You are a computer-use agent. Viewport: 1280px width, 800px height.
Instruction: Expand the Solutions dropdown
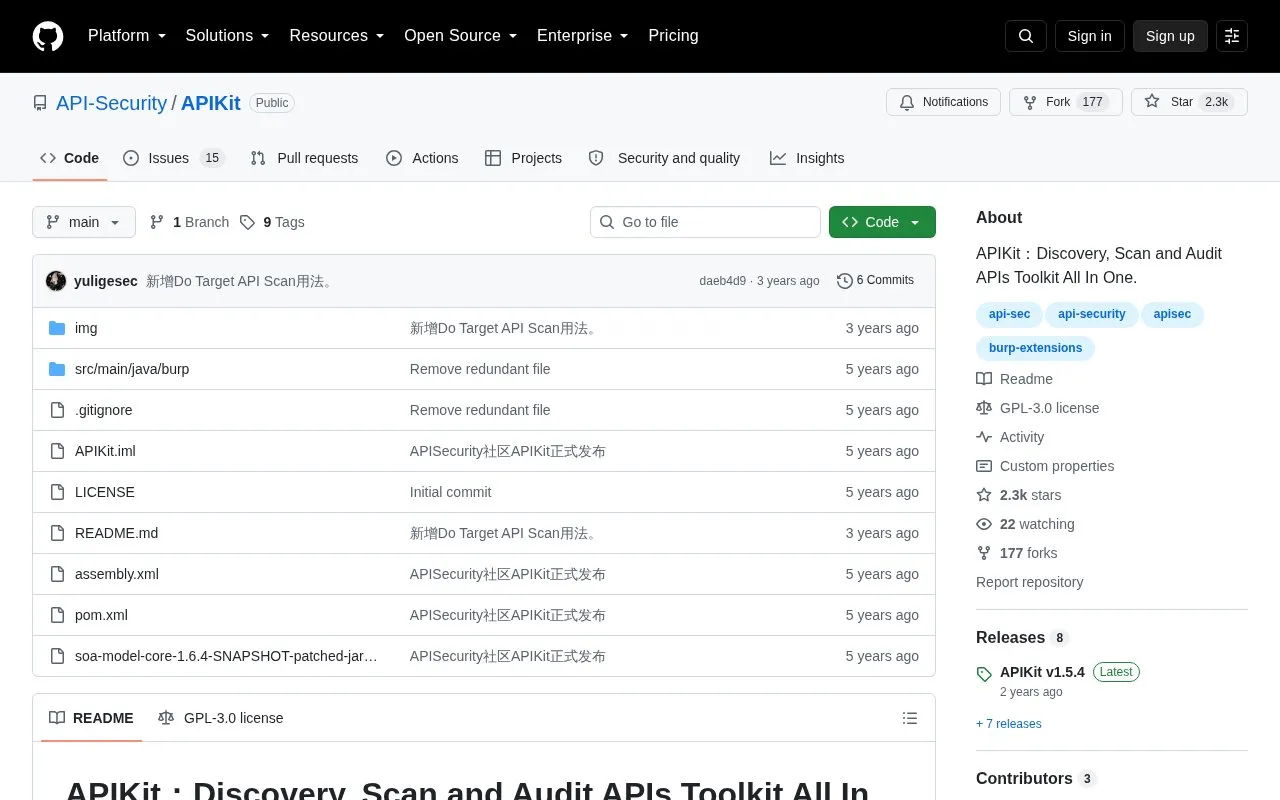[228, 36]
